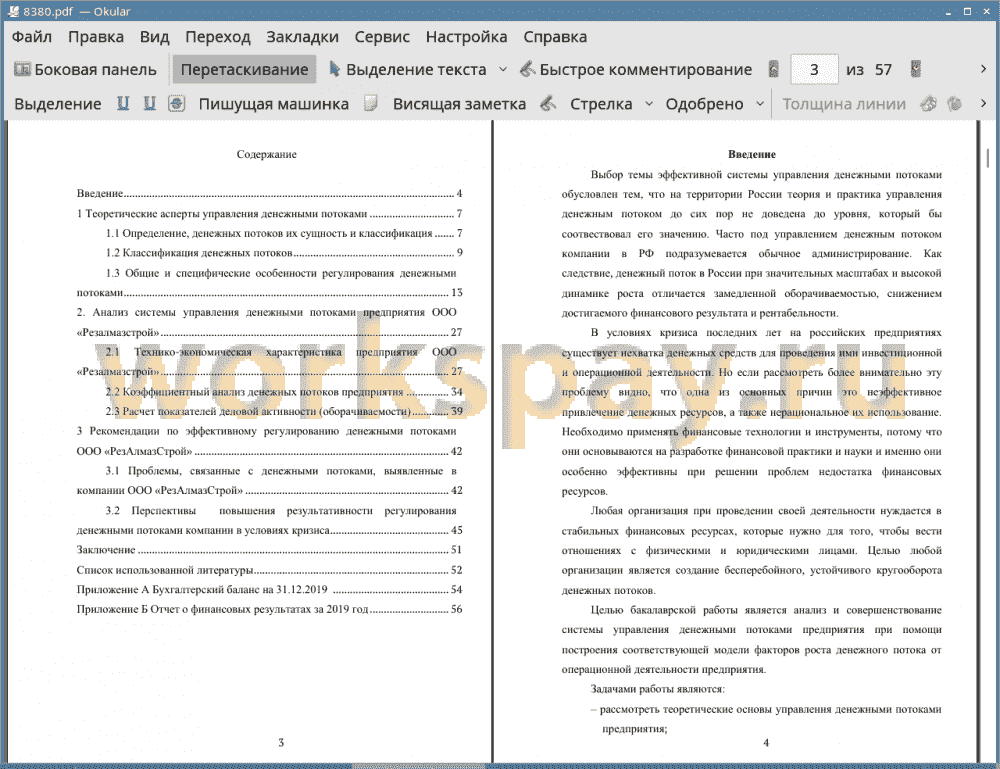This screenshot has width=1000, height=769.
Task: Click contents row 'Приложение Б Отчет о финансовых результатах'
Action: [269, 609]
